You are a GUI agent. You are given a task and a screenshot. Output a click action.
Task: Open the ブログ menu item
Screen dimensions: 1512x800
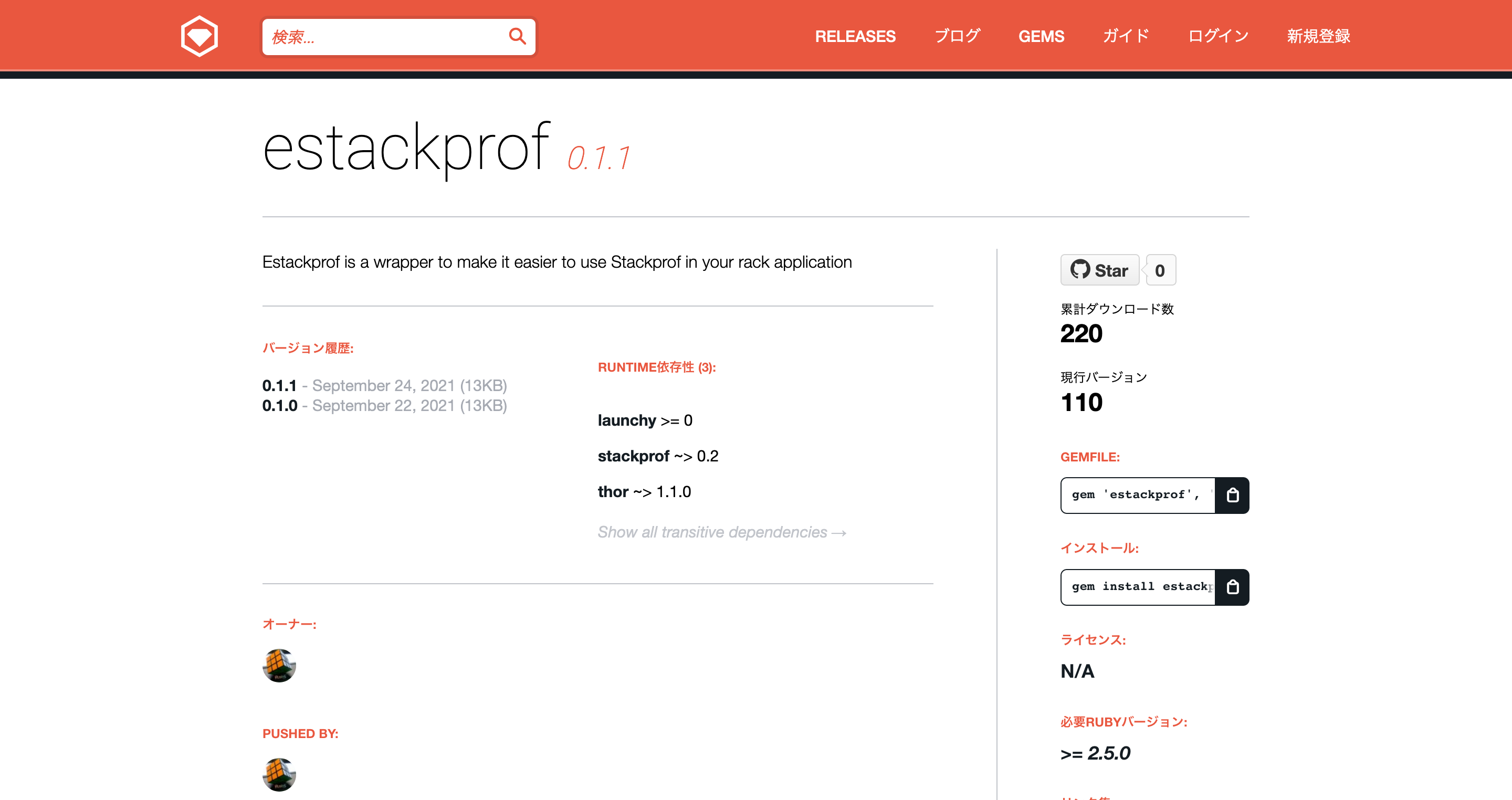pyautogui.click(x=957, y=36)
